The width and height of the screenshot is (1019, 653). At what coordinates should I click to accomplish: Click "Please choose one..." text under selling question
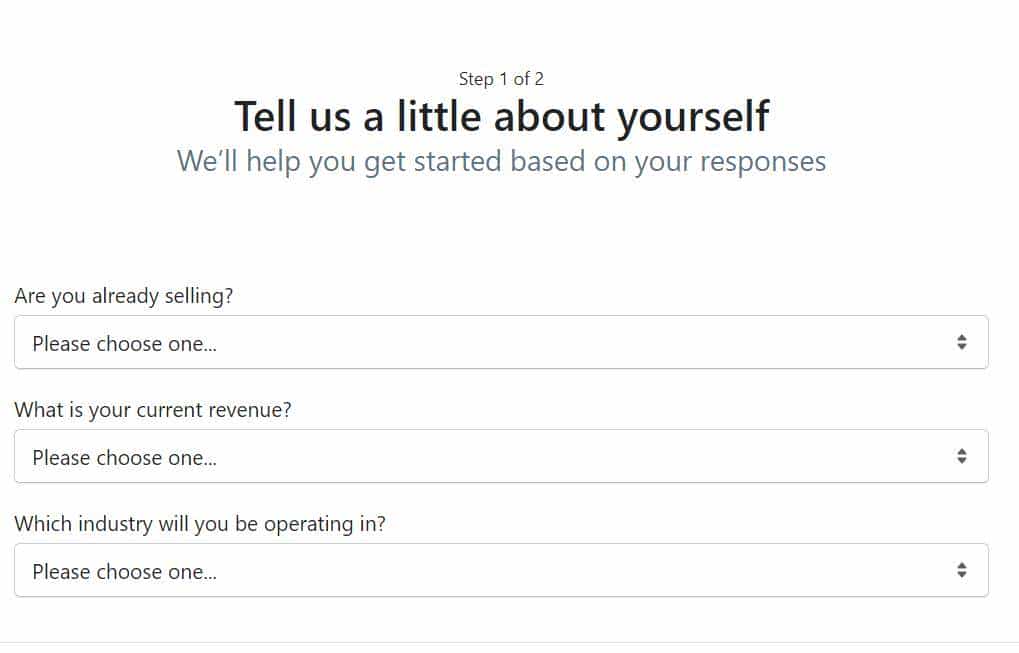point(125,344)
